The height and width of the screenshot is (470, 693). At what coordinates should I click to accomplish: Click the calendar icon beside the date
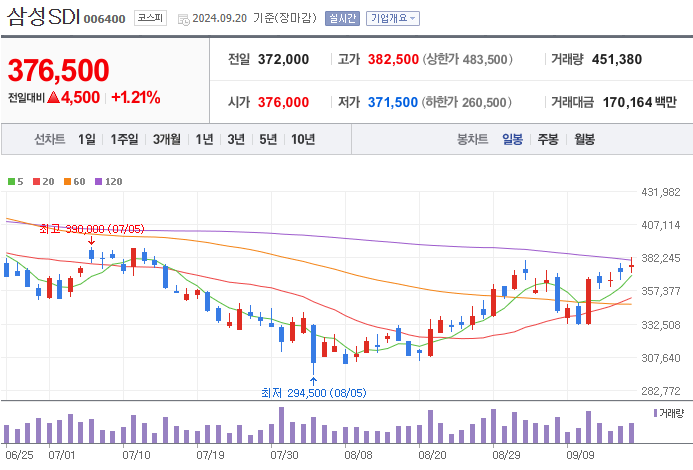[183, 19]
